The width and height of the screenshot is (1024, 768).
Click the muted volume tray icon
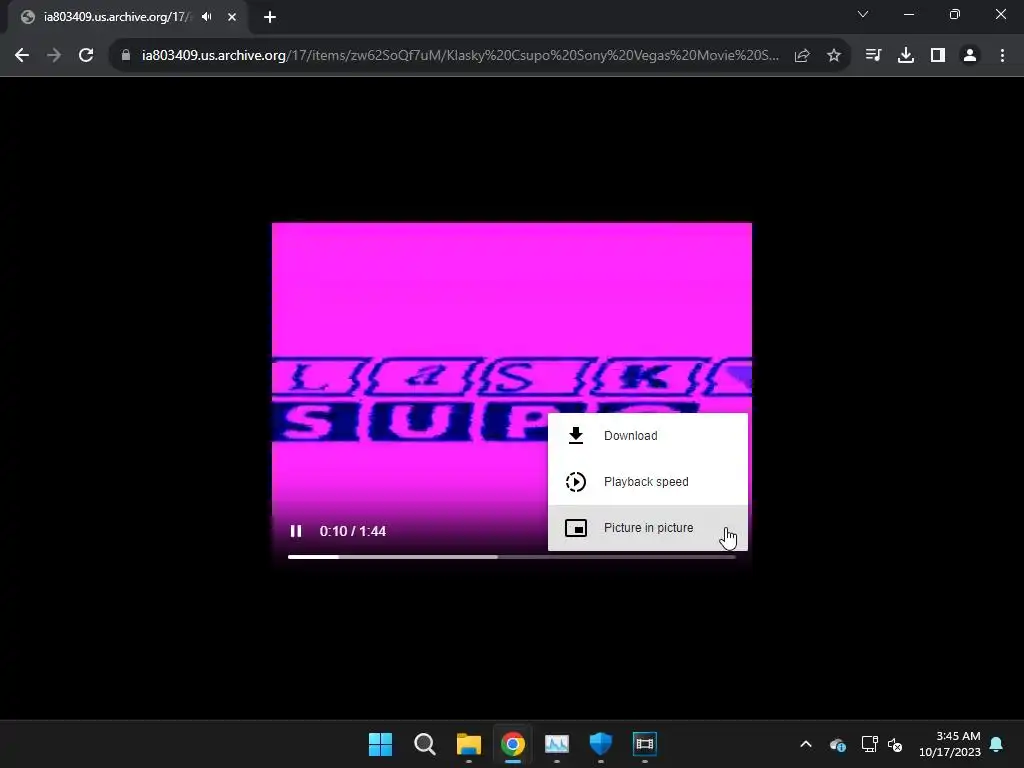tap(895, 744)
